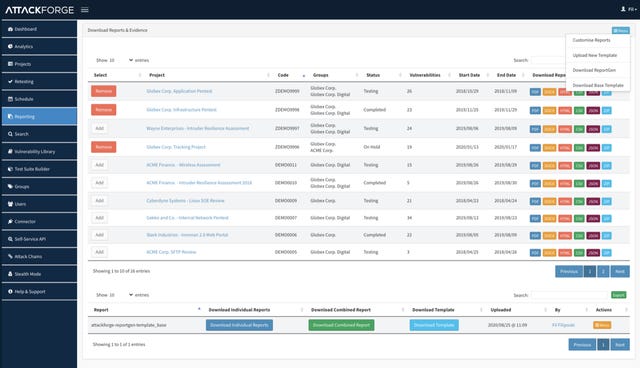The height and width of the screenshot is (368, 640).
Task: Open Connector in the sidebar
Action: coord(39,222)
